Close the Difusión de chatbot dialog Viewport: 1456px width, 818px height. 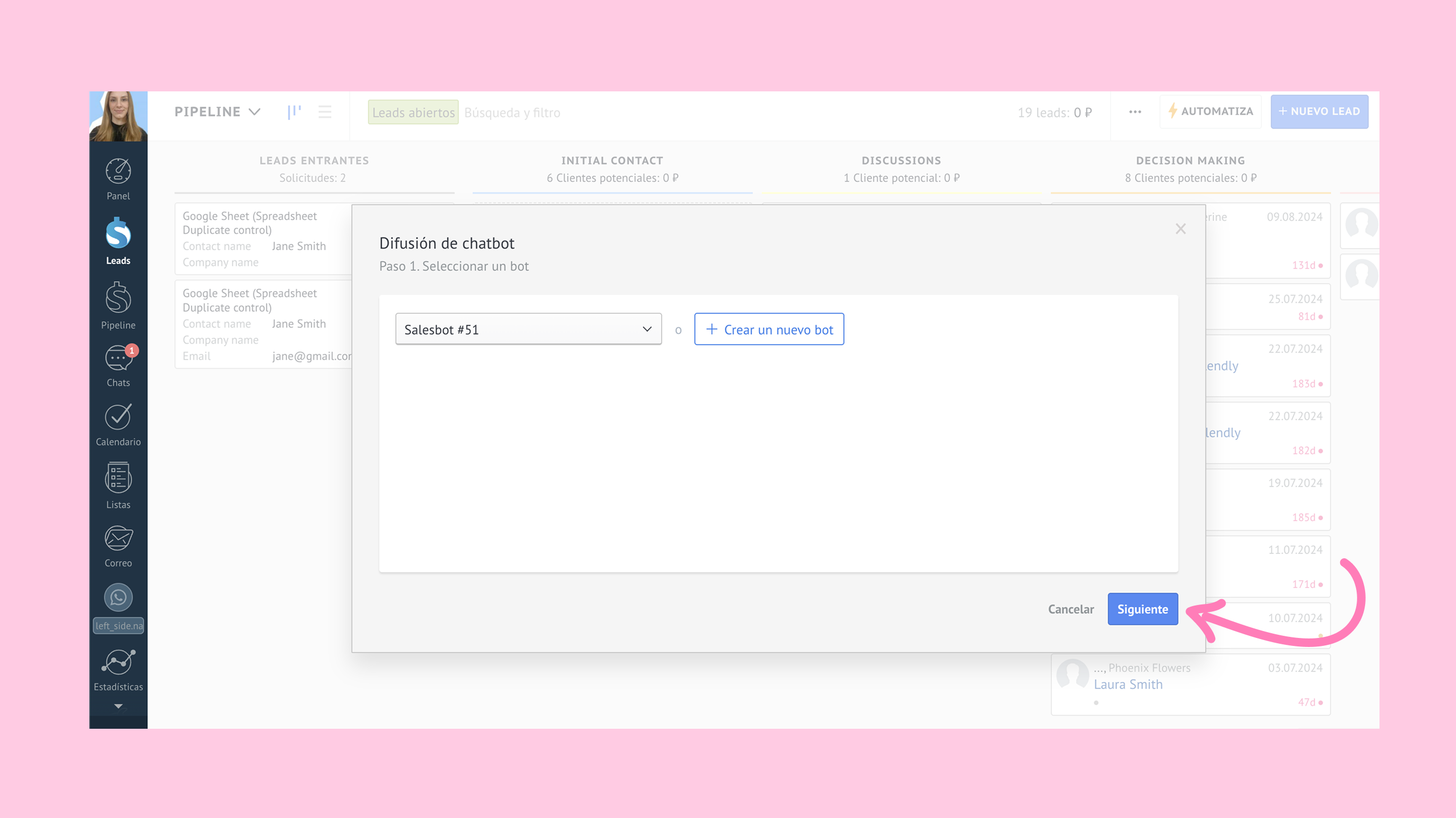click(1180, 229)
